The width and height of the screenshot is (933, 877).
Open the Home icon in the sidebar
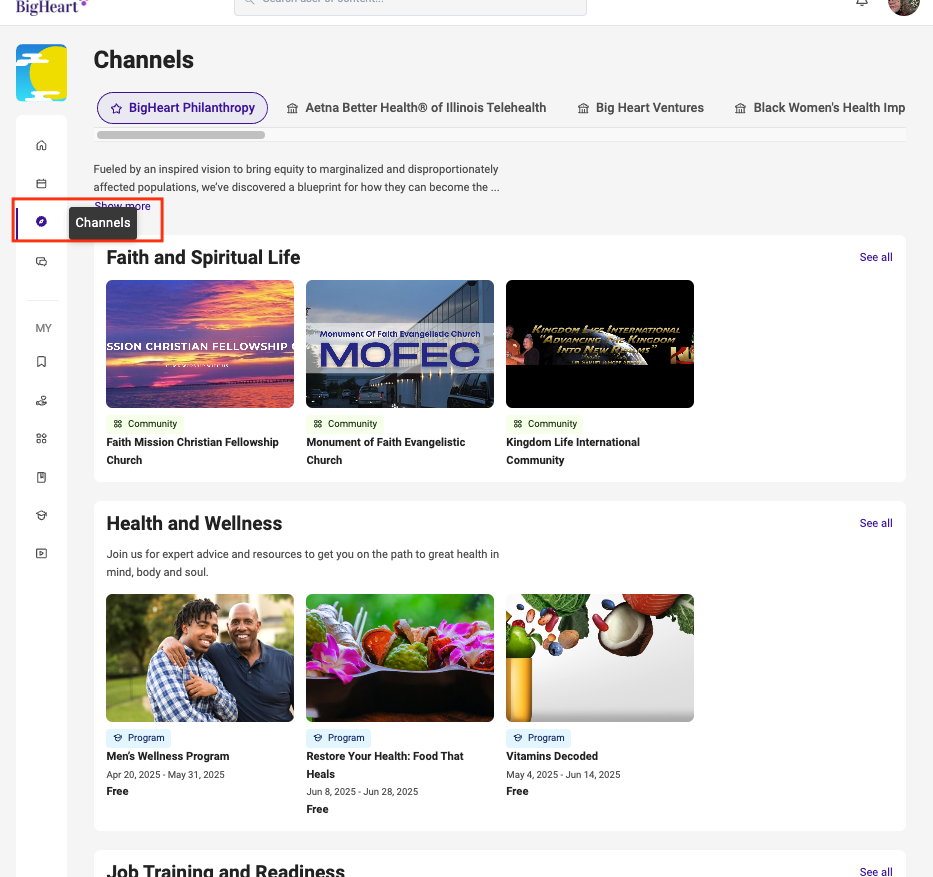[x=41, y=145]
